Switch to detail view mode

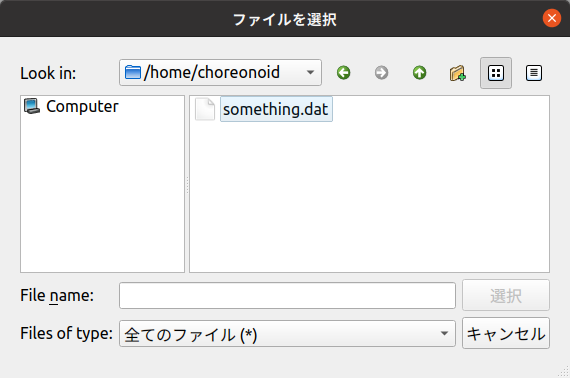534,73
